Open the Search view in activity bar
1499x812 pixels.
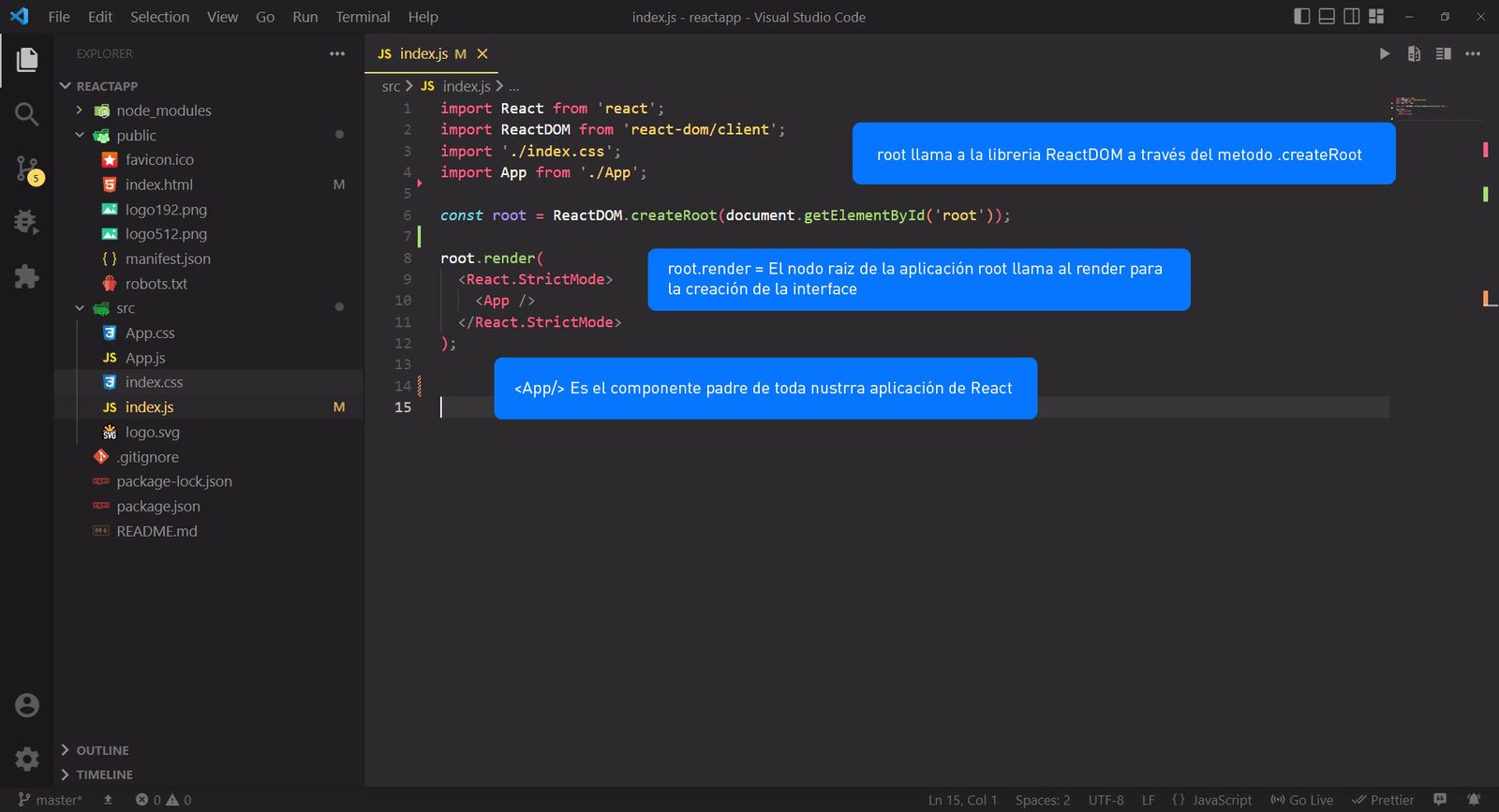pyautogui.click(x=27, y=114)
